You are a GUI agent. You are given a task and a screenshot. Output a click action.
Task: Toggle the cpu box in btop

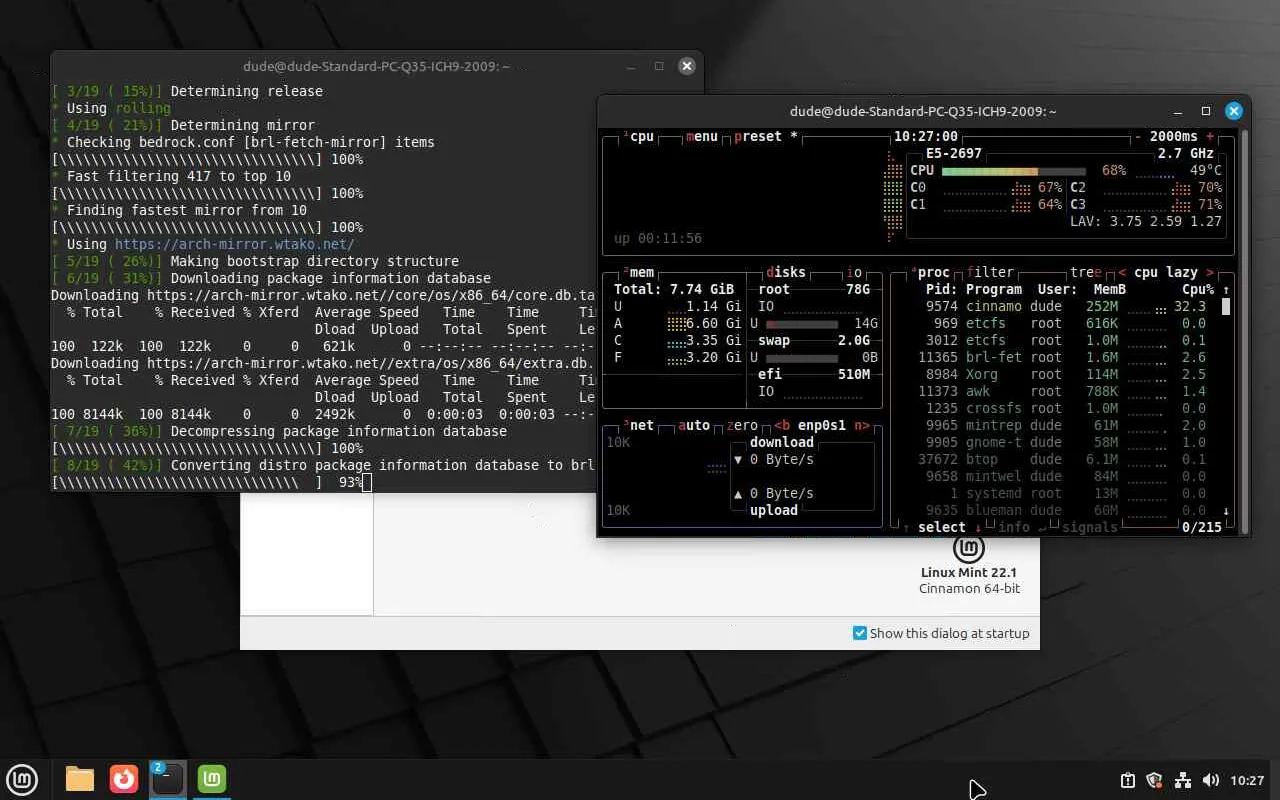(638, 136)
